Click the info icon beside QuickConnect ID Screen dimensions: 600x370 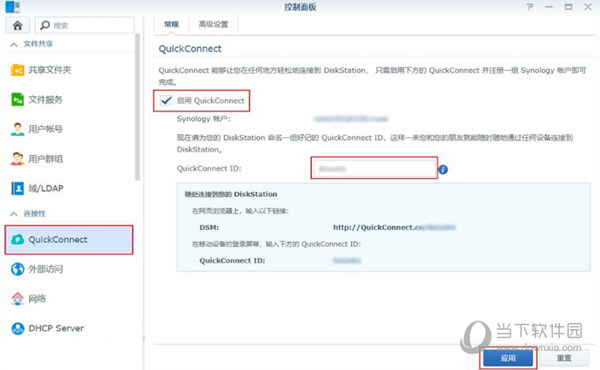coord(443,169)
